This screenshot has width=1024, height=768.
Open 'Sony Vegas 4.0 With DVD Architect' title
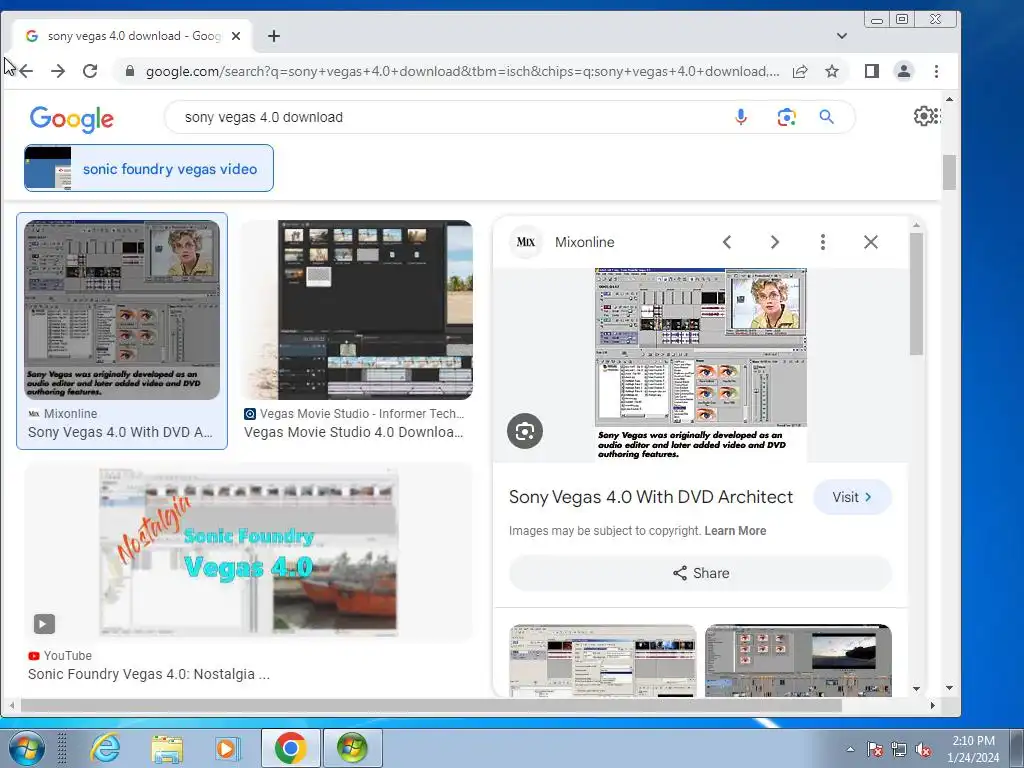(650, 497)
